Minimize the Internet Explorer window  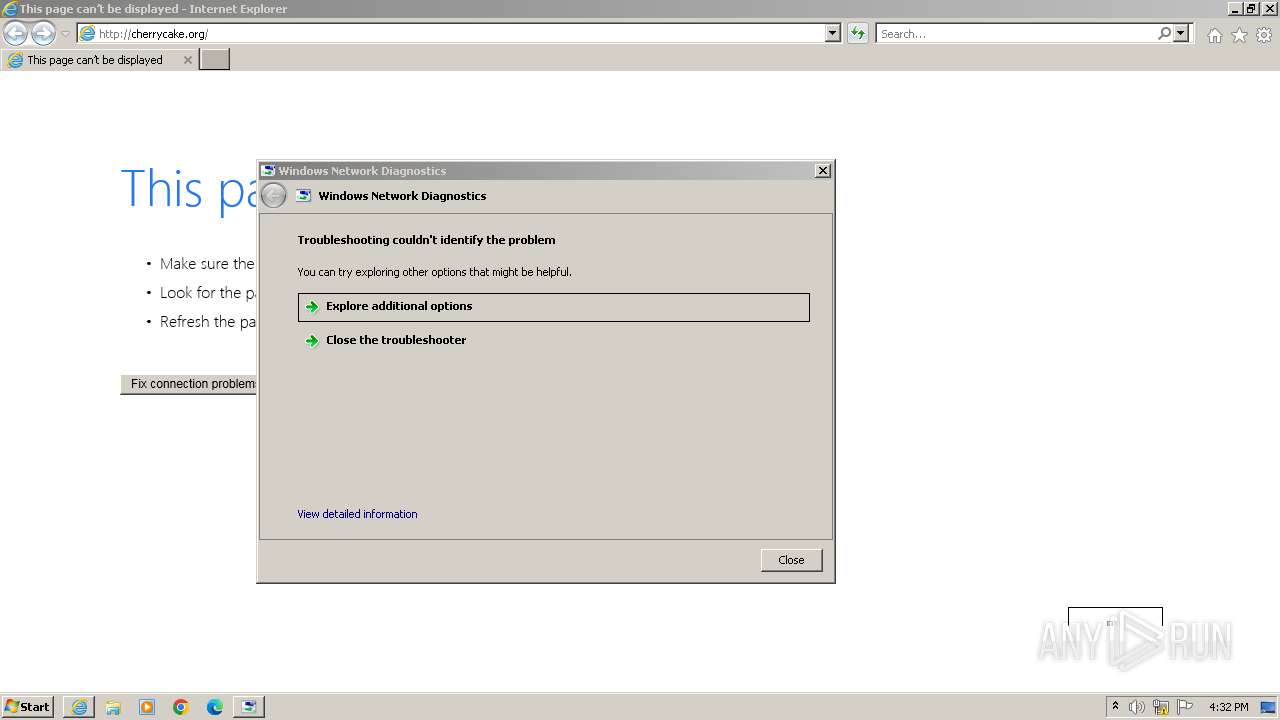click(1236, 8)
